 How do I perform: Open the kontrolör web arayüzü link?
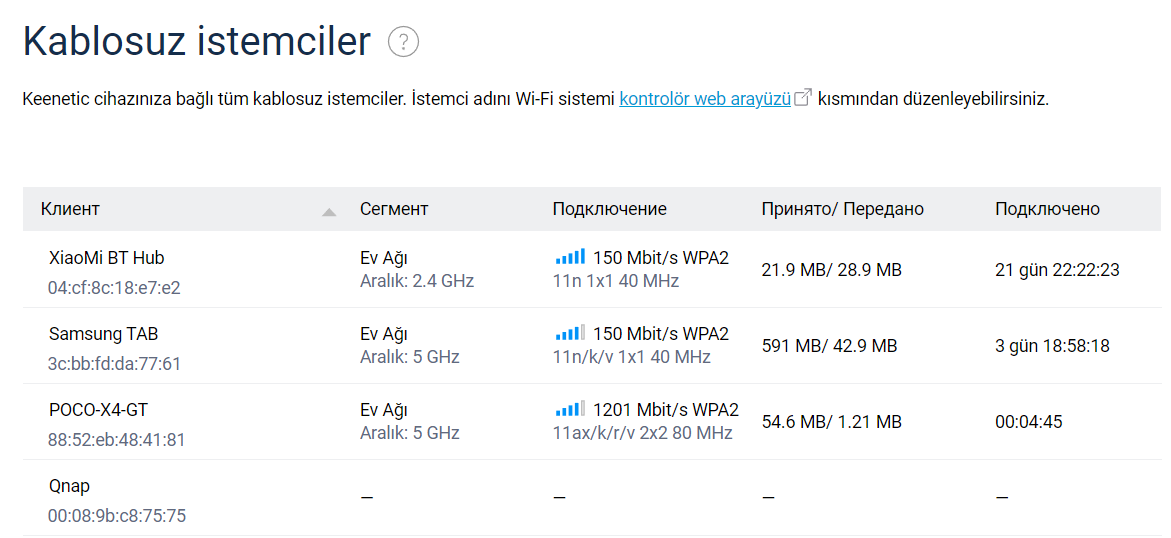(x=705, y=99)
